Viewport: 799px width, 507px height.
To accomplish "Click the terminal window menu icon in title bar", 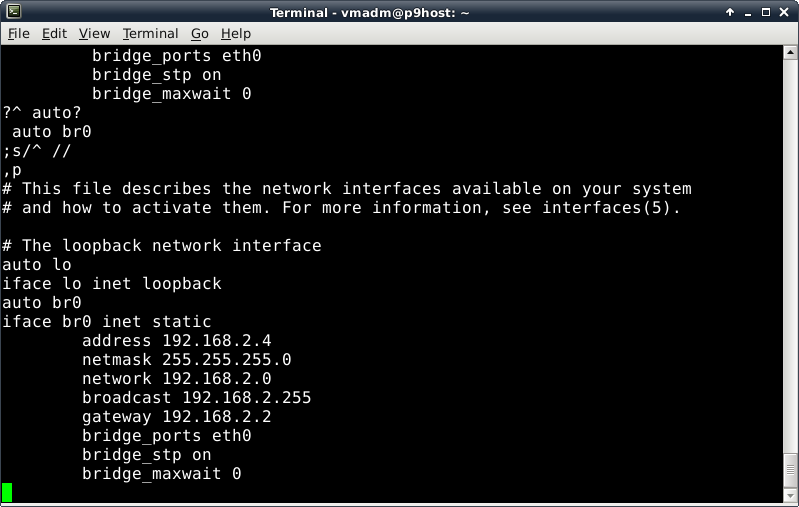I will pos(10,12).
